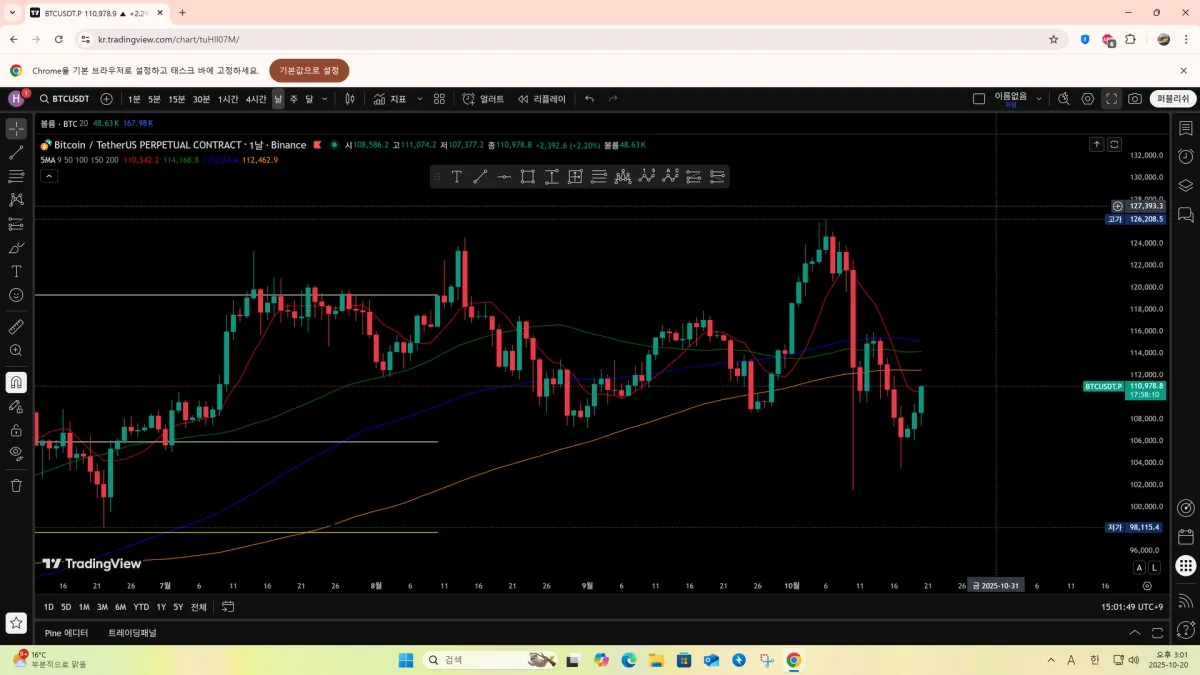Screen dimensions: 1200x675
Task: Expand the indicators favorites dropdown arrow
Action: click(x=420, y=99)
